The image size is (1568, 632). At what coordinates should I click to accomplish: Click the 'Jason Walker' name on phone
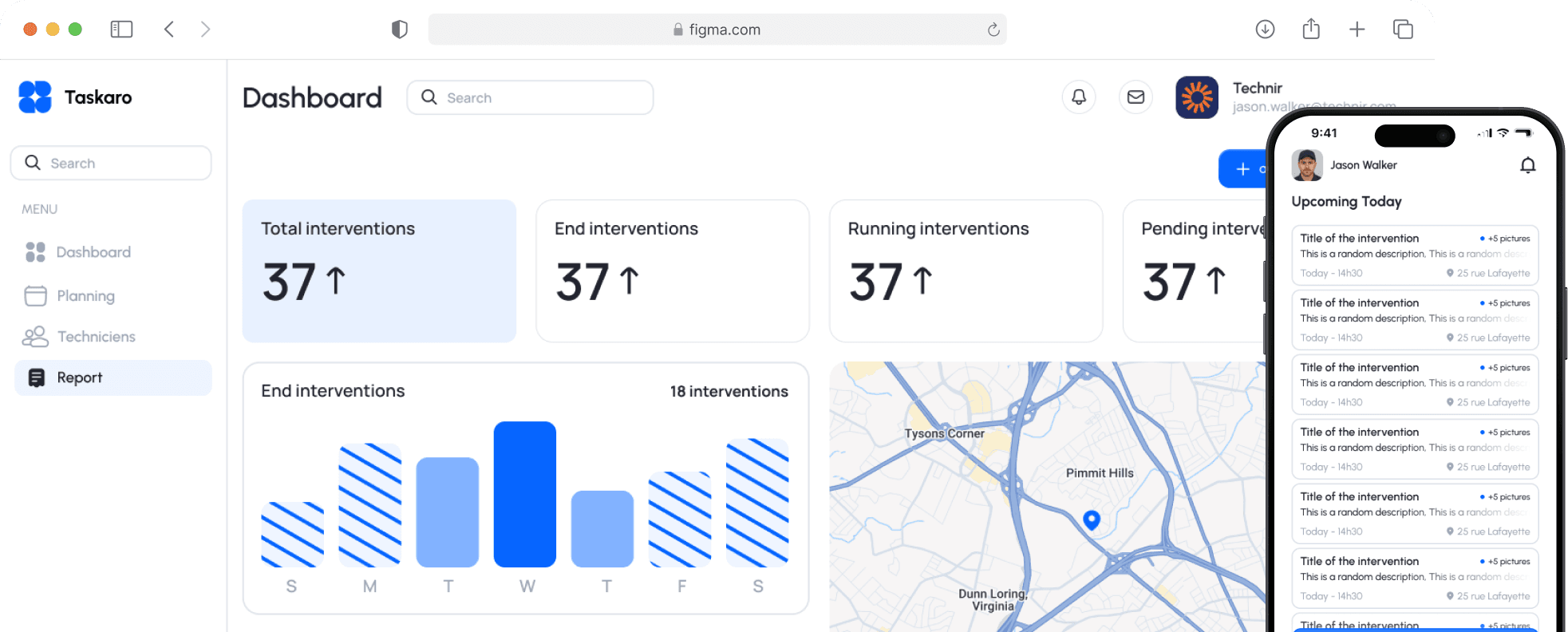1364,165
